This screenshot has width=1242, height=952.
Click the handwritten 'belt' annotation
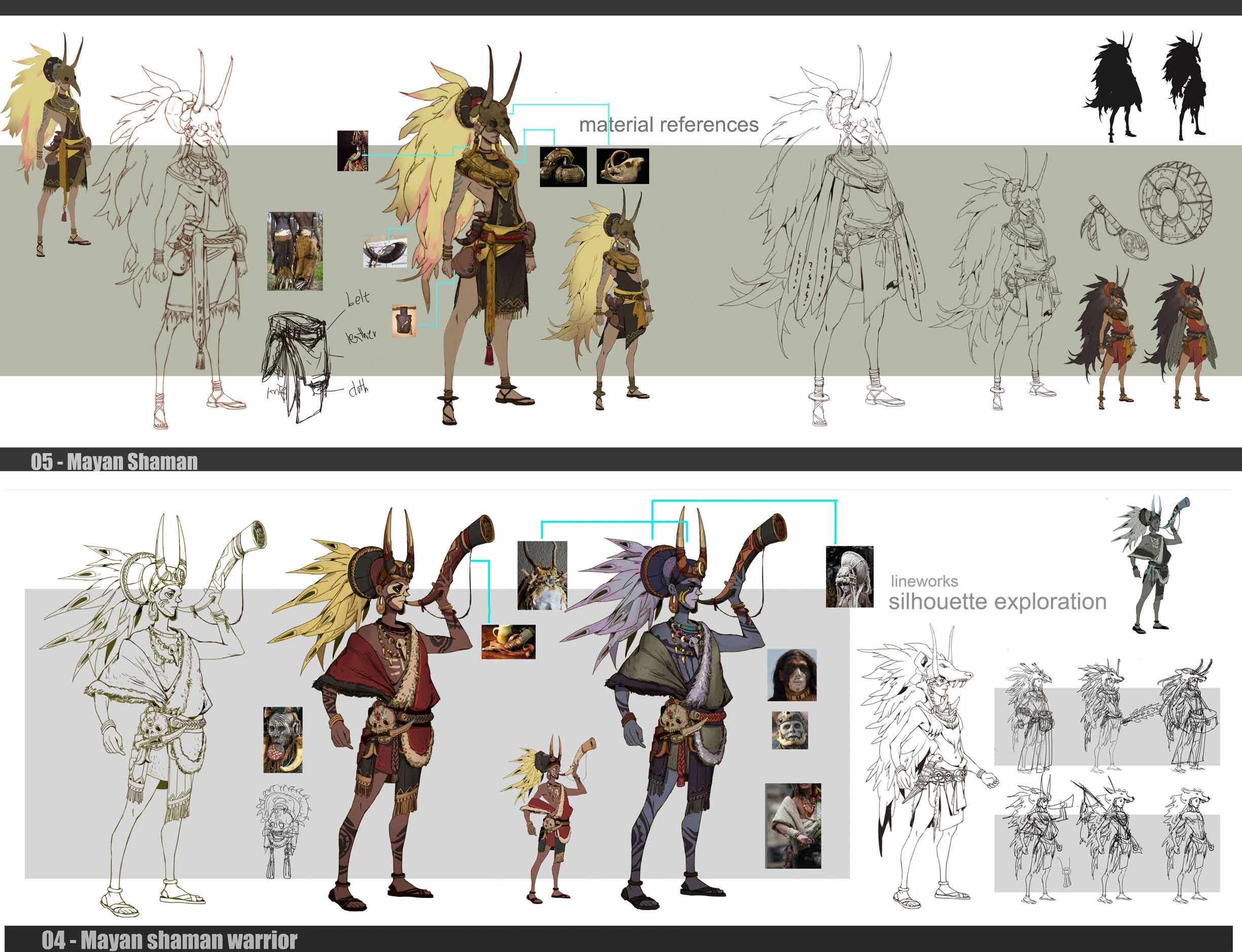358,298
